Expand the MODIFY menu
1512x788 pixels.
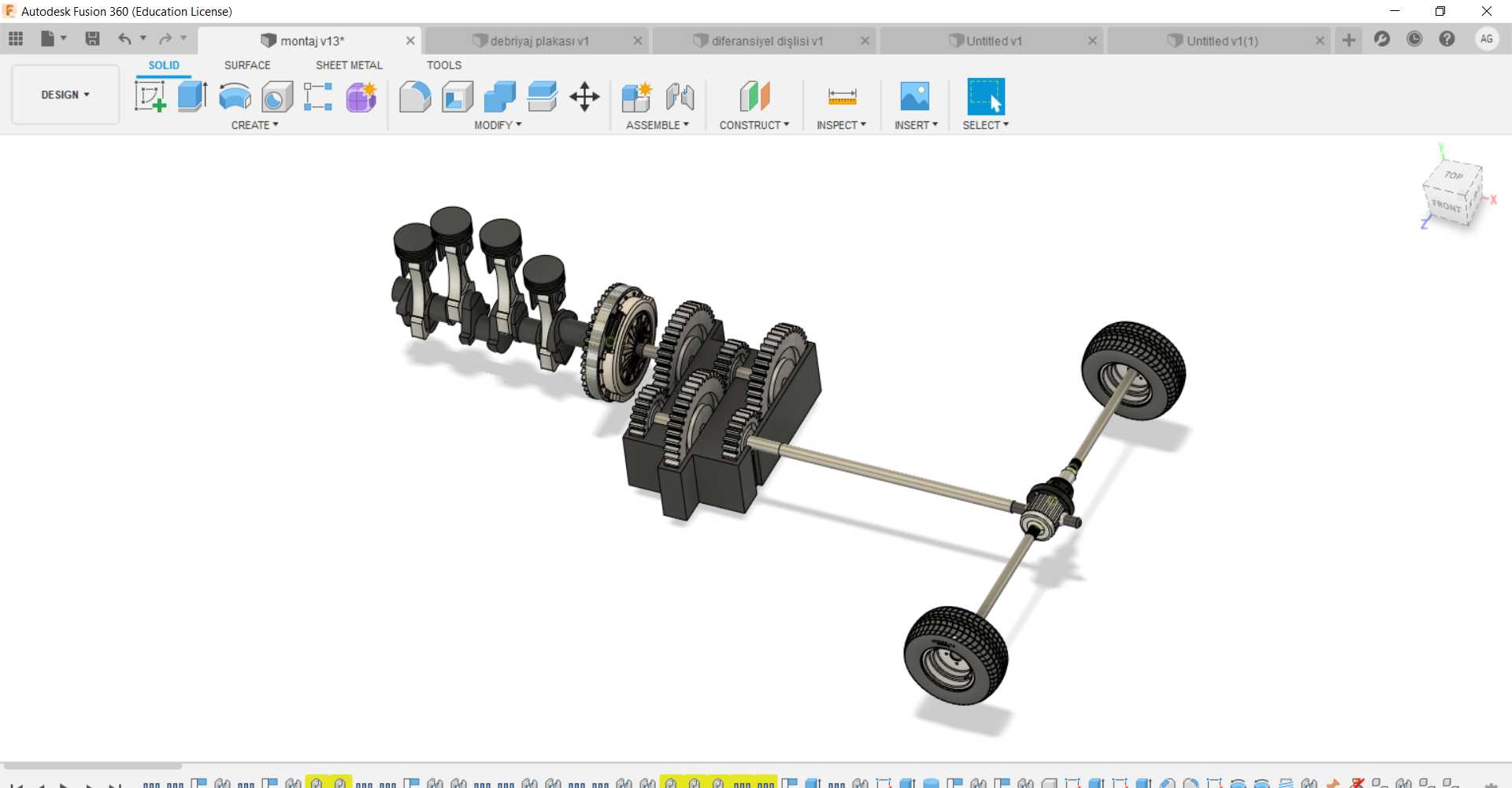pyautogui.click(x=498, y=125)
